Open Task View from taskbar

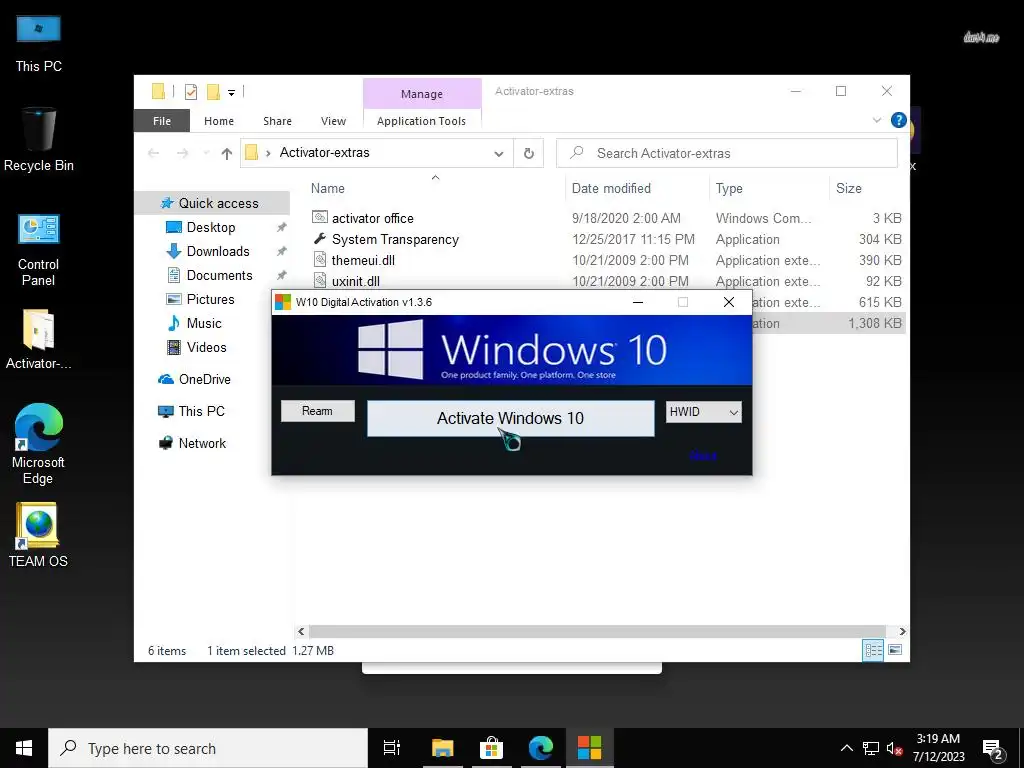click(x=392, y=748)
